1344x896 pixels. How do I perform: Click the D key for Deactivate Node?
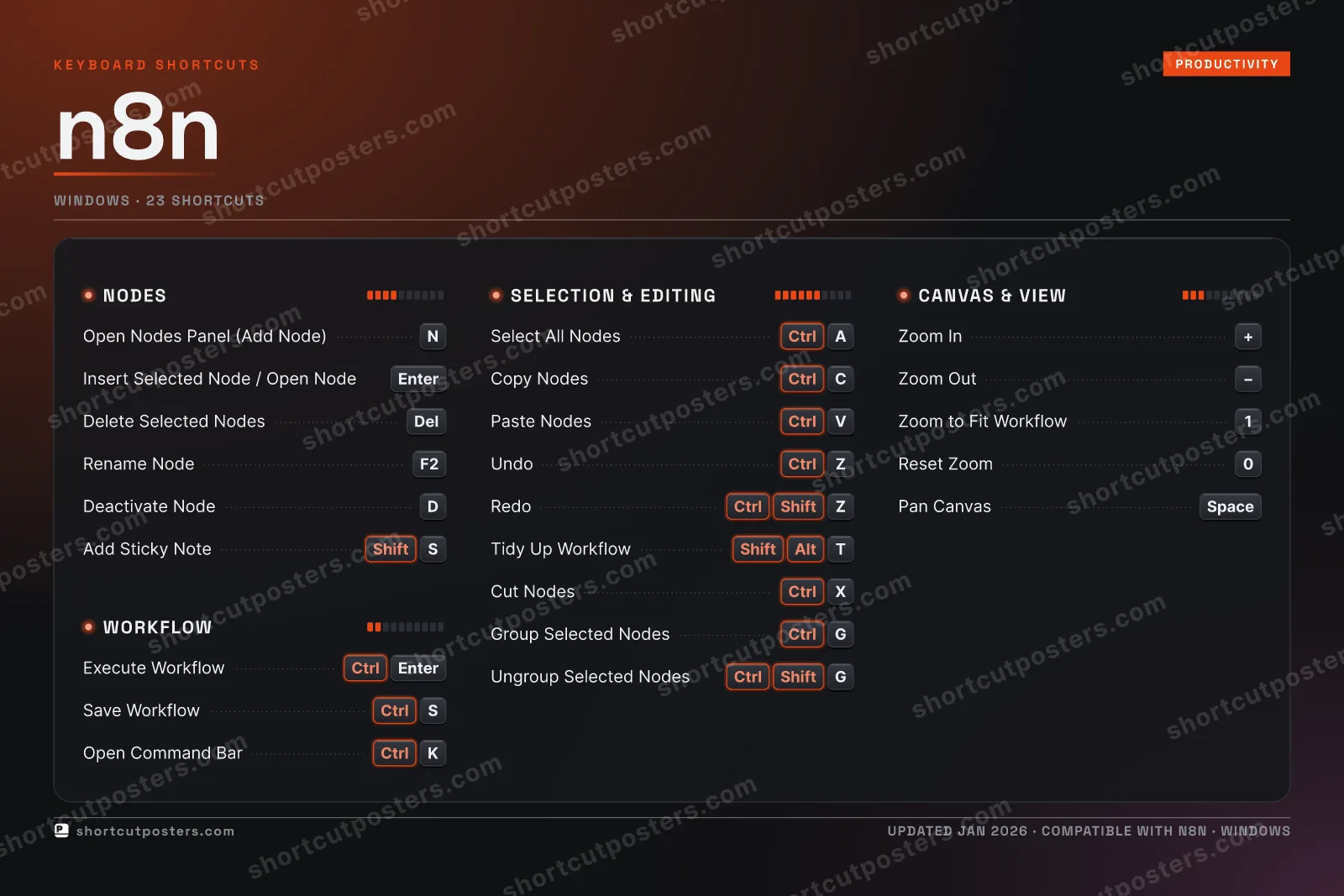coord(433,506)
